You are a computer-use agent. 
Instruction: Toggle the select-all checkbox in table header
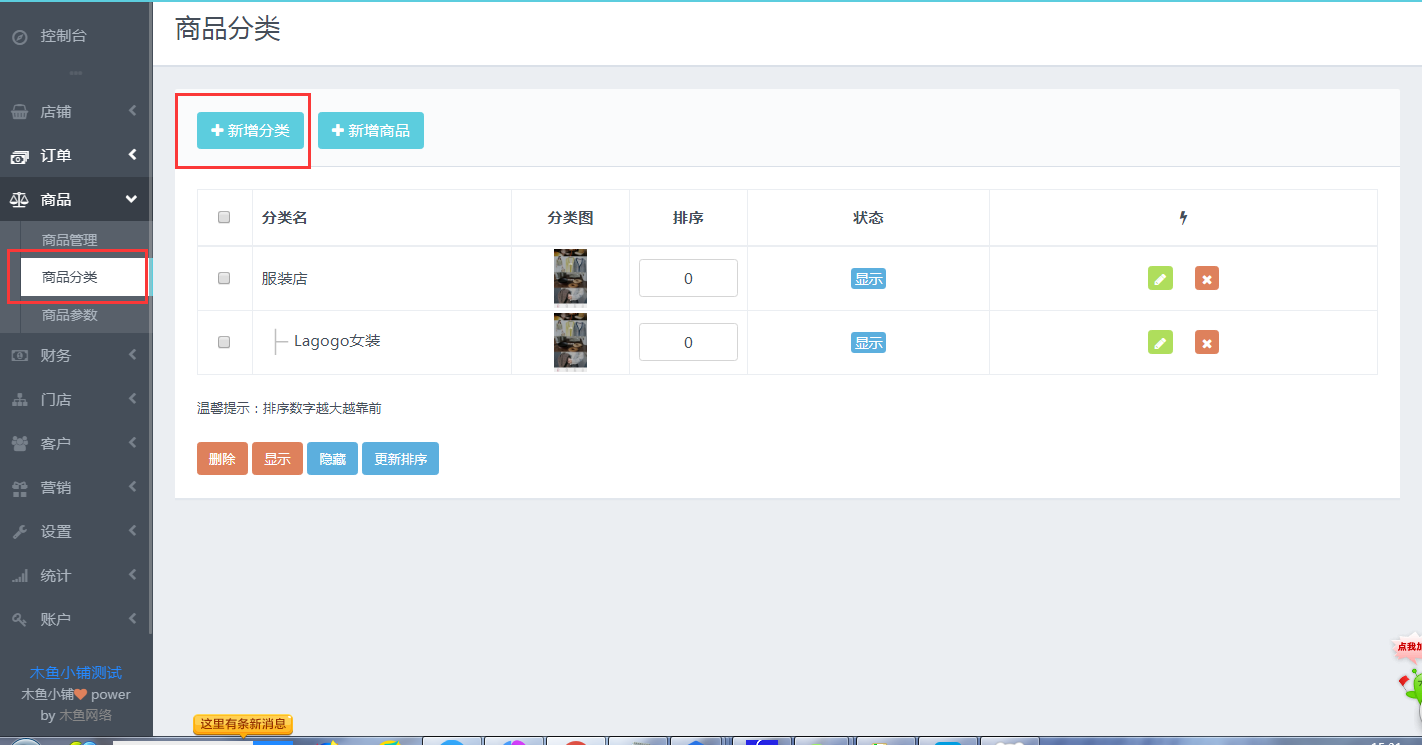click(224, 217)
